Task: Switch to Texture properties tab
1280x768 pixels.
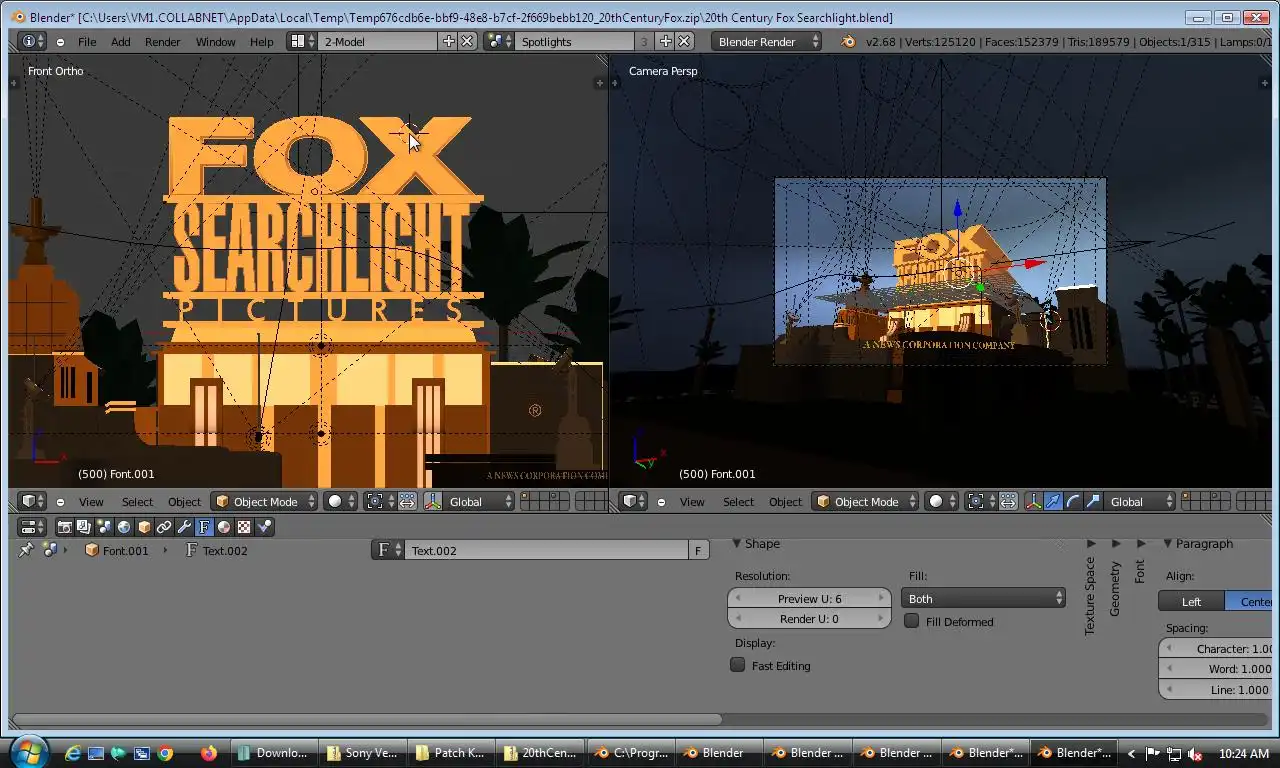Action: (244, 527)
